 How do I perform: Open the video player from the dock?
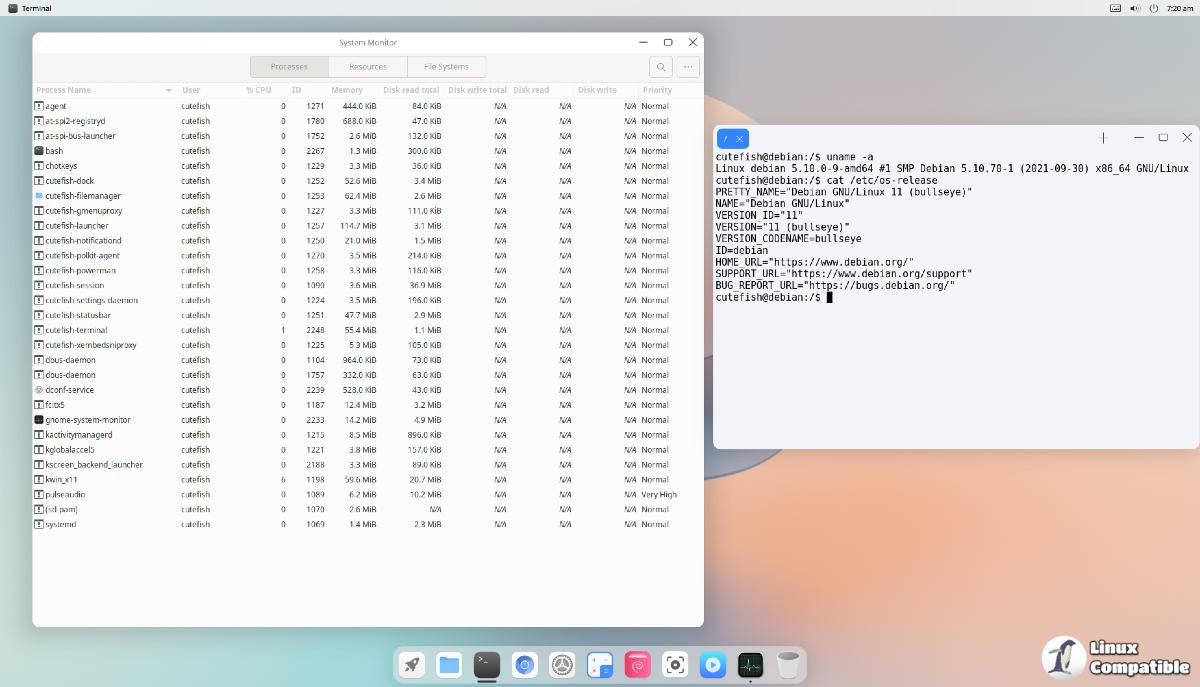[713, 664]
